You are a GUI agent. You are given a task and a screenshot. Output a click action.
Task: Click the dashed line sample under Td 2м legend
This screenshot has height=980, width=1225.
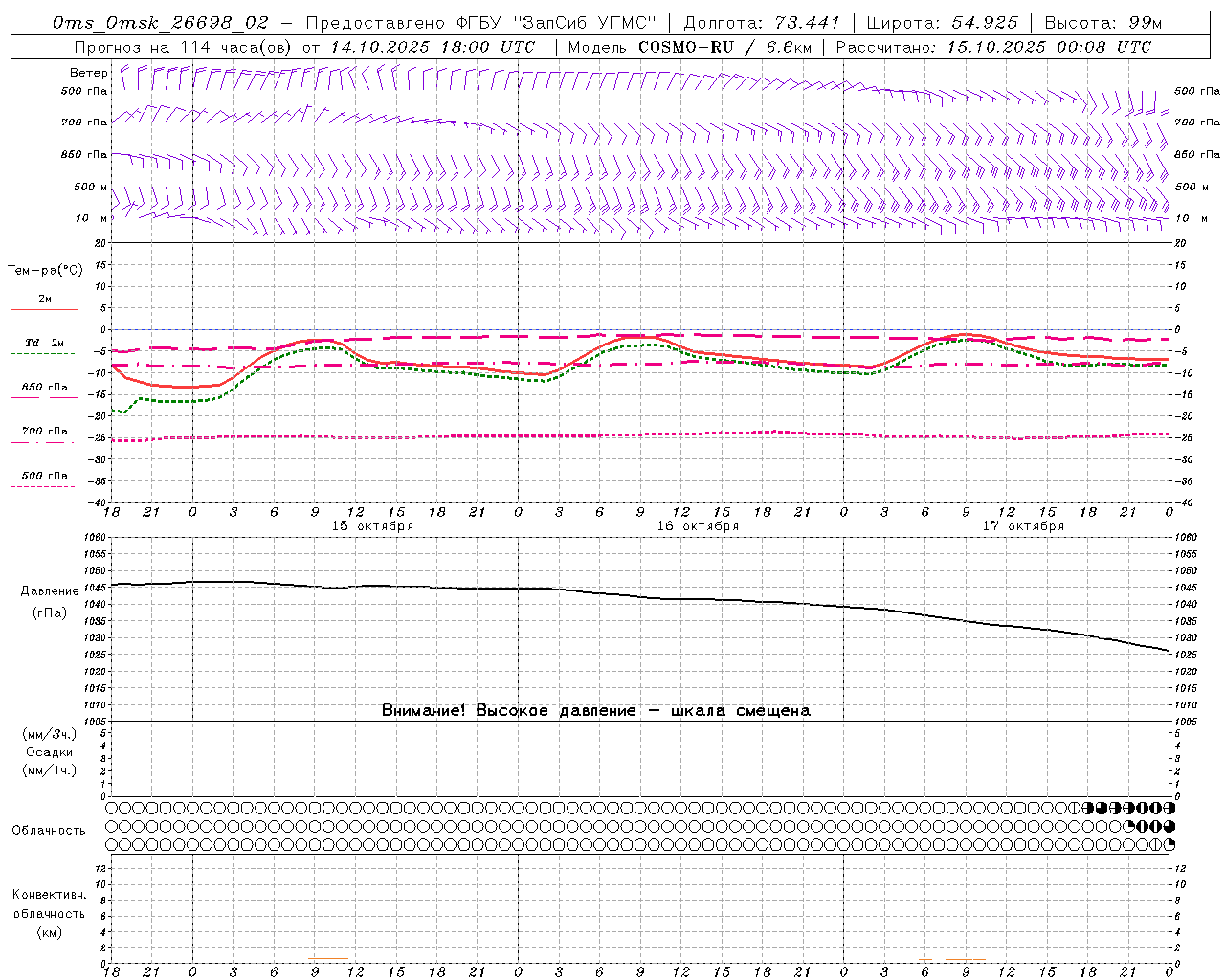(42, 353)
